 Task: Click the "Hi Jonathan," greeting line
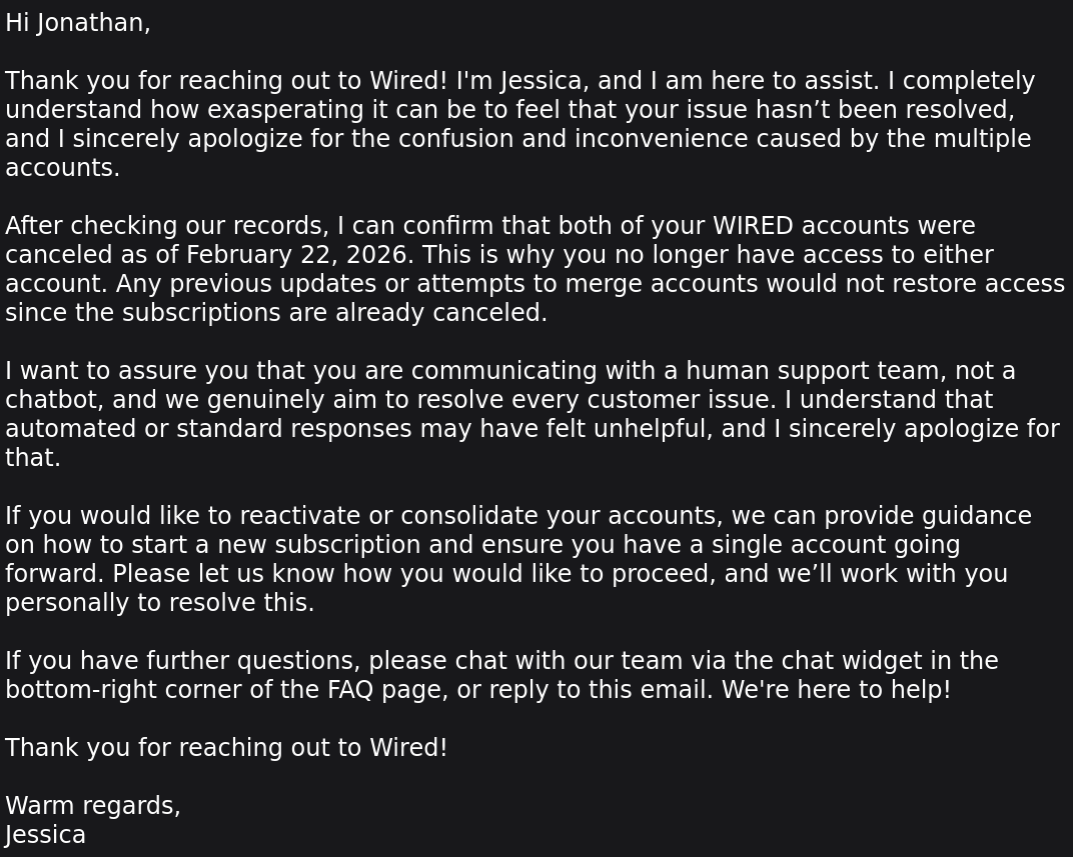point(78,23)
